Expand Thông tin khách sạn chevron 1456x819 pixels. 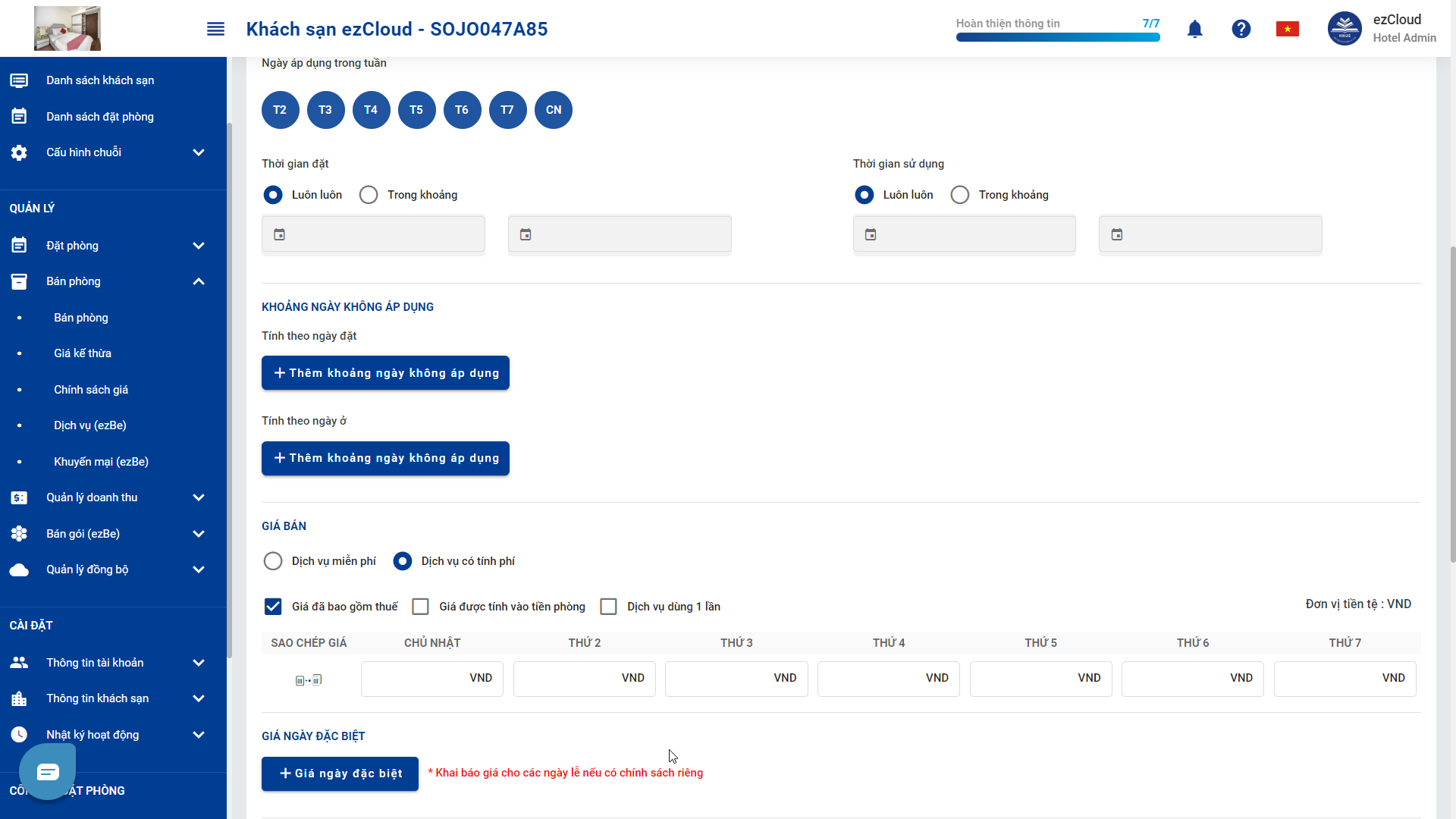[x=199, y=698]
